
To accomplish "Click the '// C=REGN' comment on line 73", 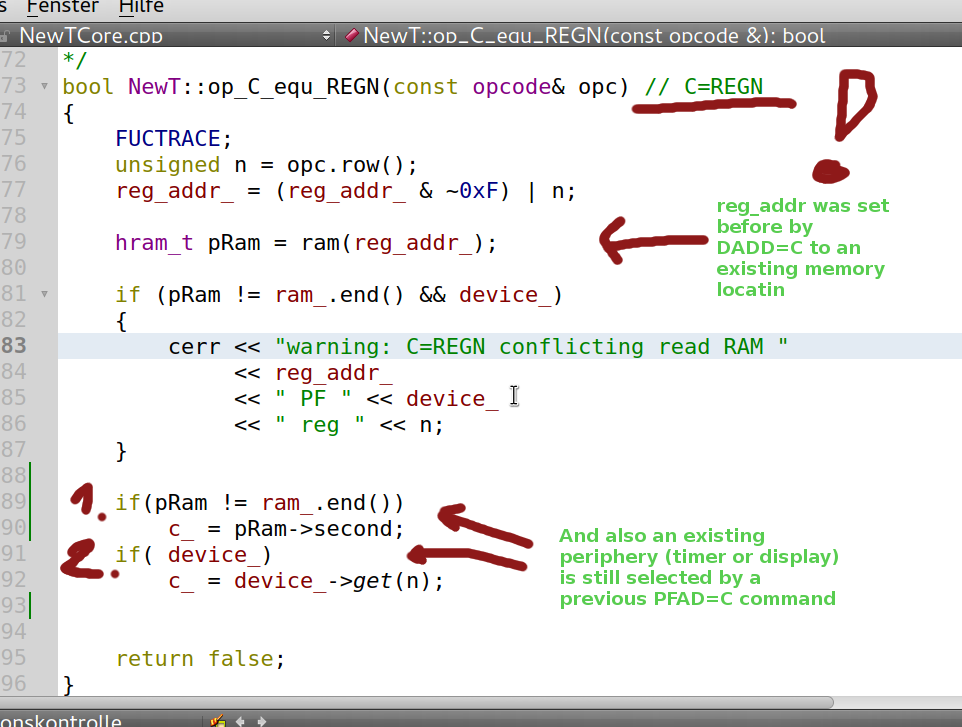I will 703,86.
